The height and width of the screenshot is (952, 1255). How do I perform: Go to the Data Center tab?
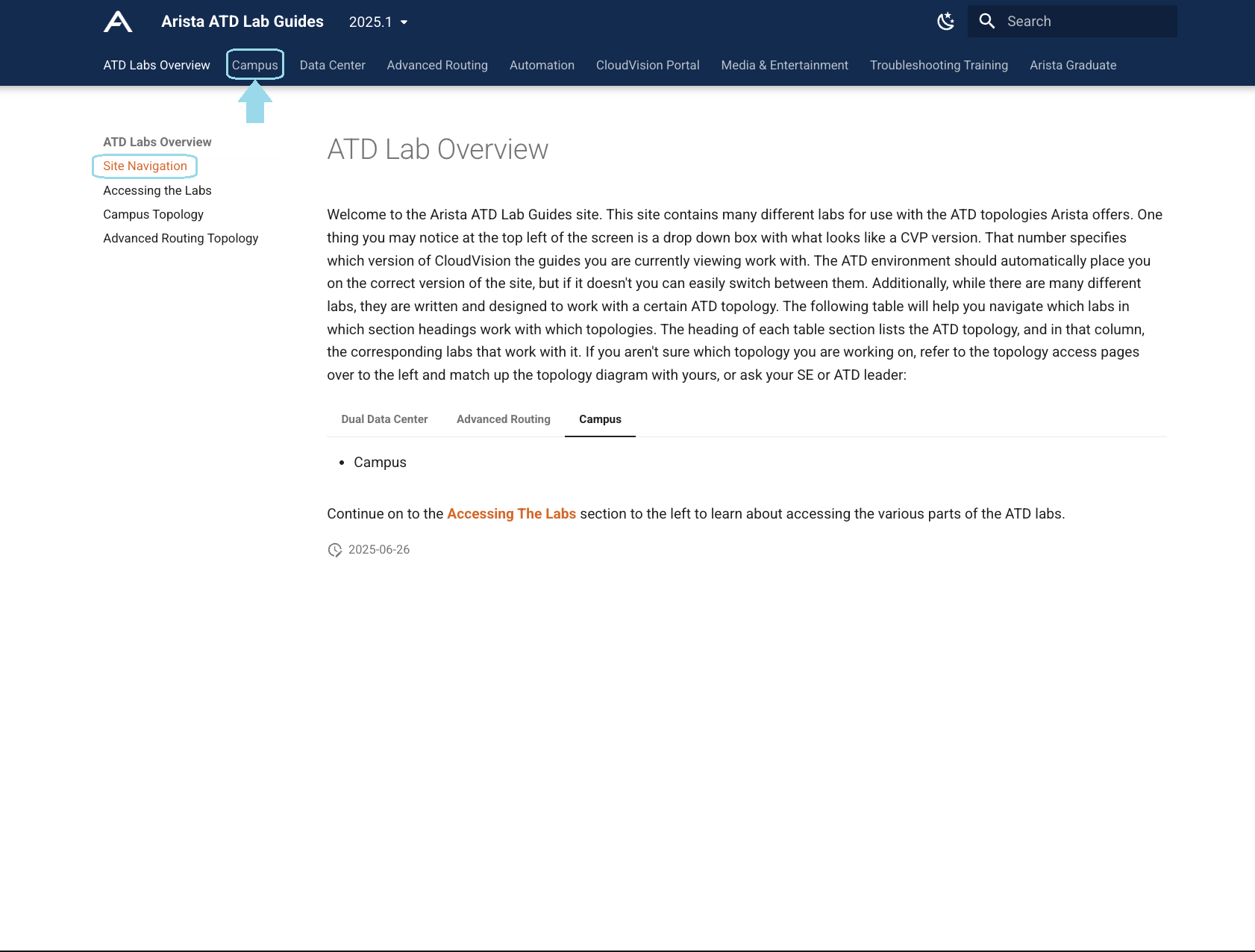point(332,65)
